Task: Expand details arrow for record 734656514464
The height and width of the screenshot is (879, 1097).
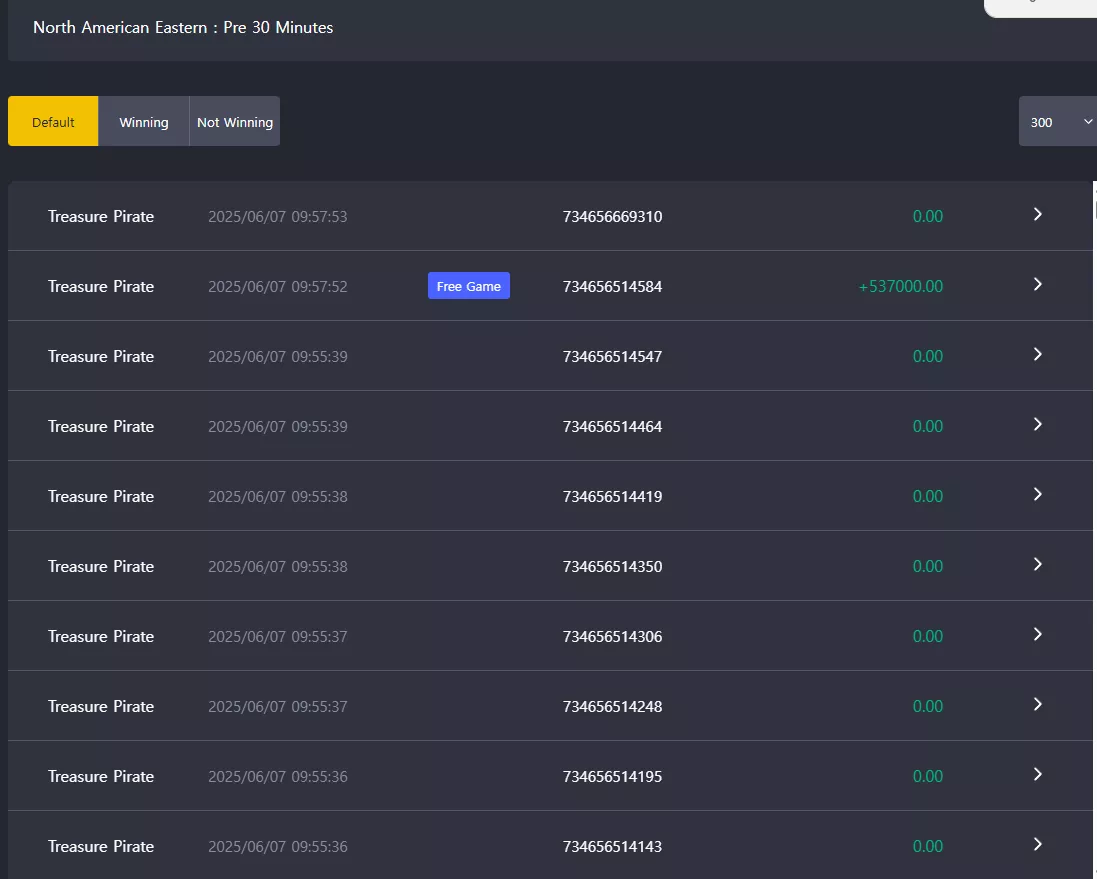Action: (x=1038, y=424)
